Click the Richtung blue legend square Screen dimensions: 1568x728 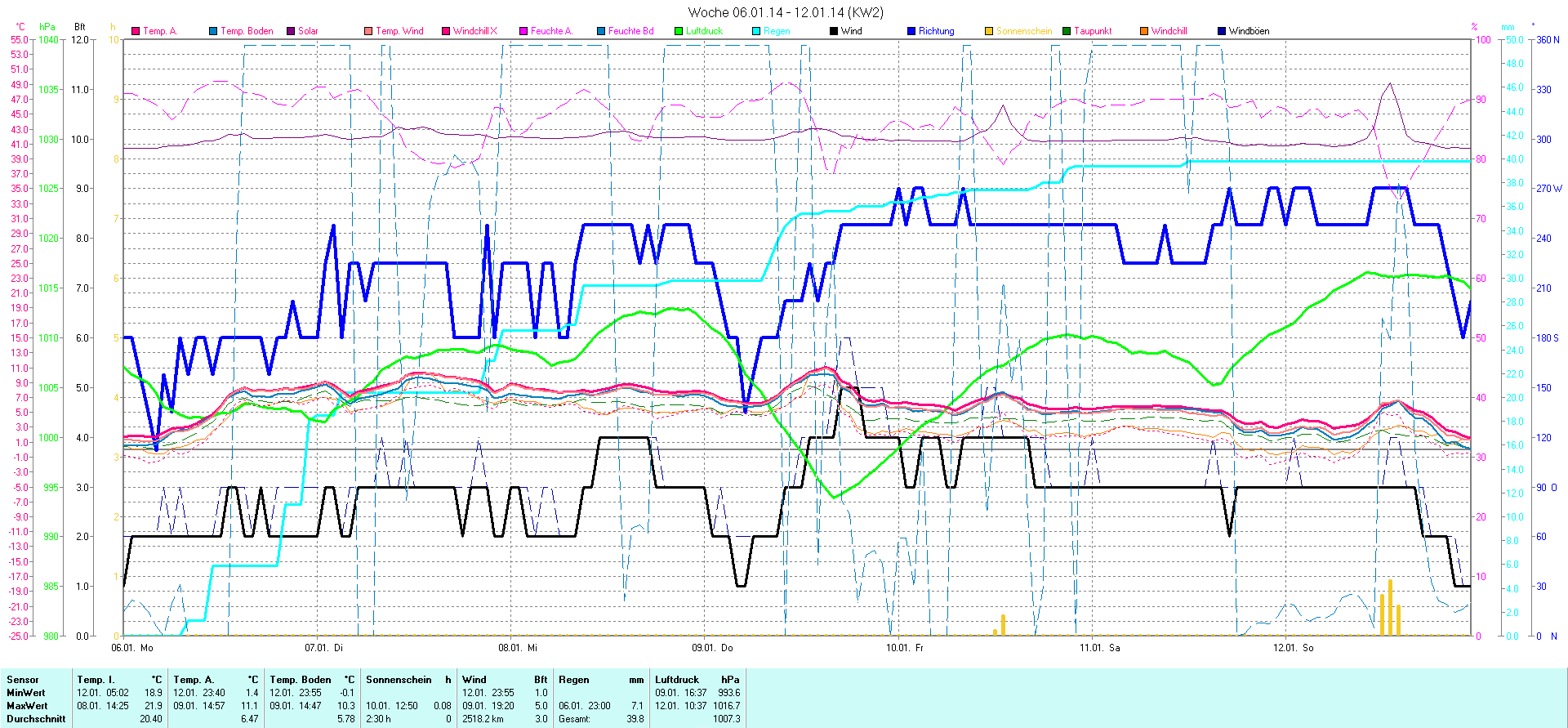coord(911,31)
